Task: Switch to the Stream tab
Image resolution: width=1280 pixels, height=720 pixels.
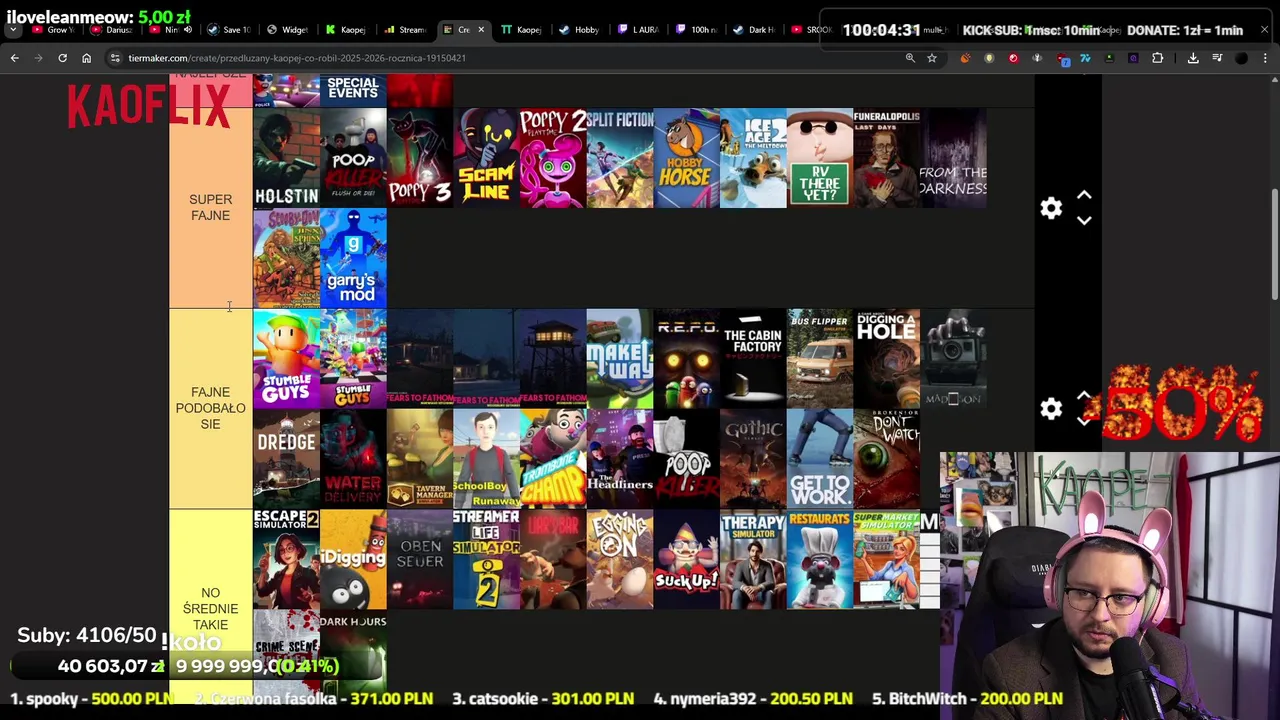Action: pyautogui.click(x=406, y=30)
